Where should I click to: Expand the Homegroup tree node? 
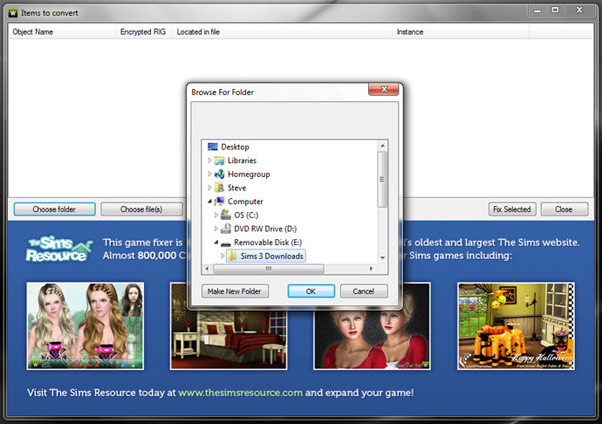coord(209,174)
